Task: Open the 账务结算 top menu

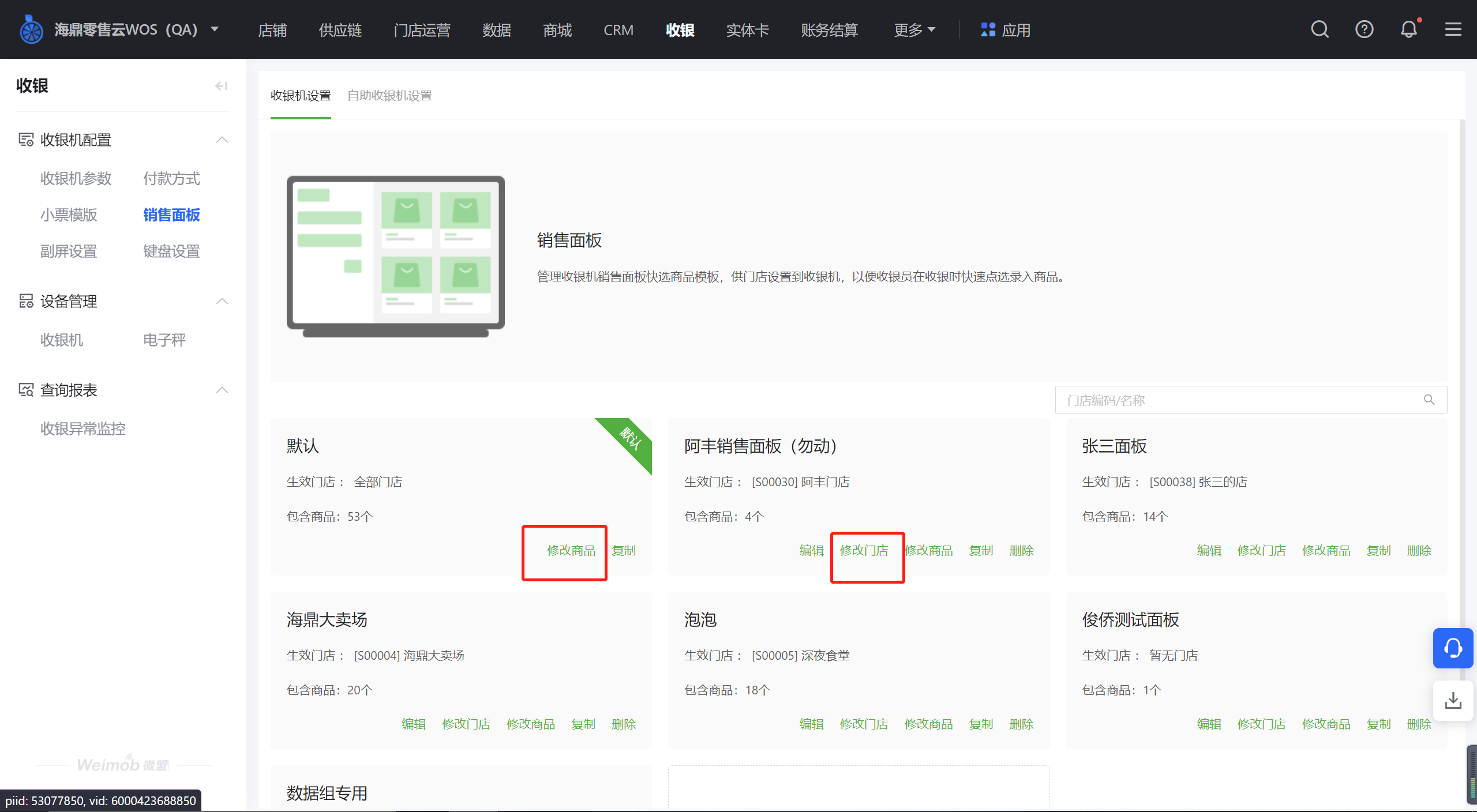Action: 830,30
